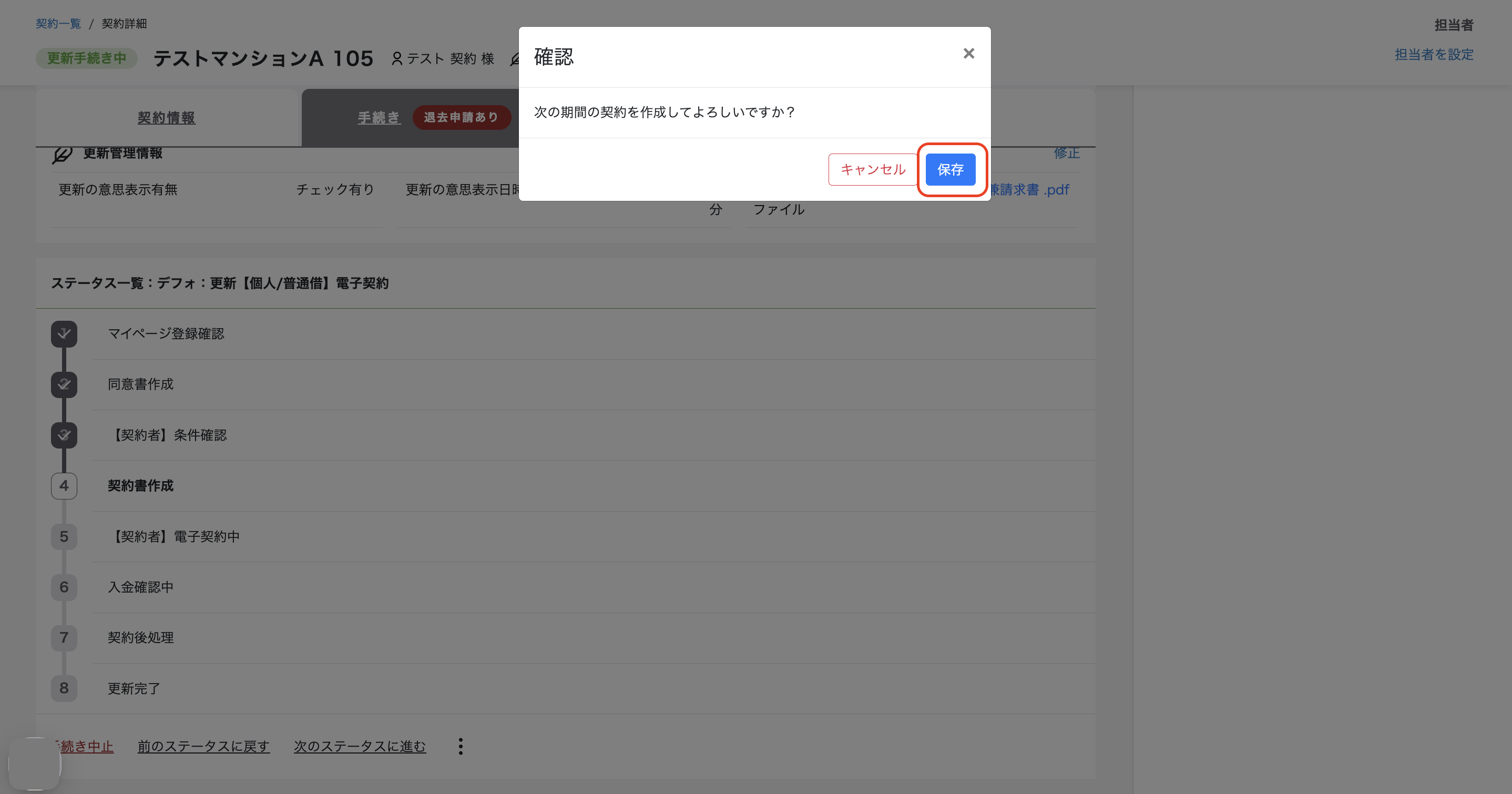Click step number 5 icon for 電子契約中

(x=64, y=537)
